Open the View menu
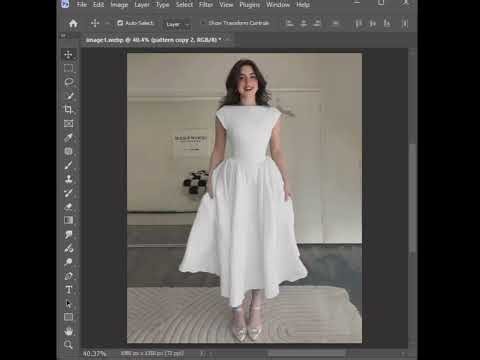This screenshot has height=360, width=480. click(226, 5)
